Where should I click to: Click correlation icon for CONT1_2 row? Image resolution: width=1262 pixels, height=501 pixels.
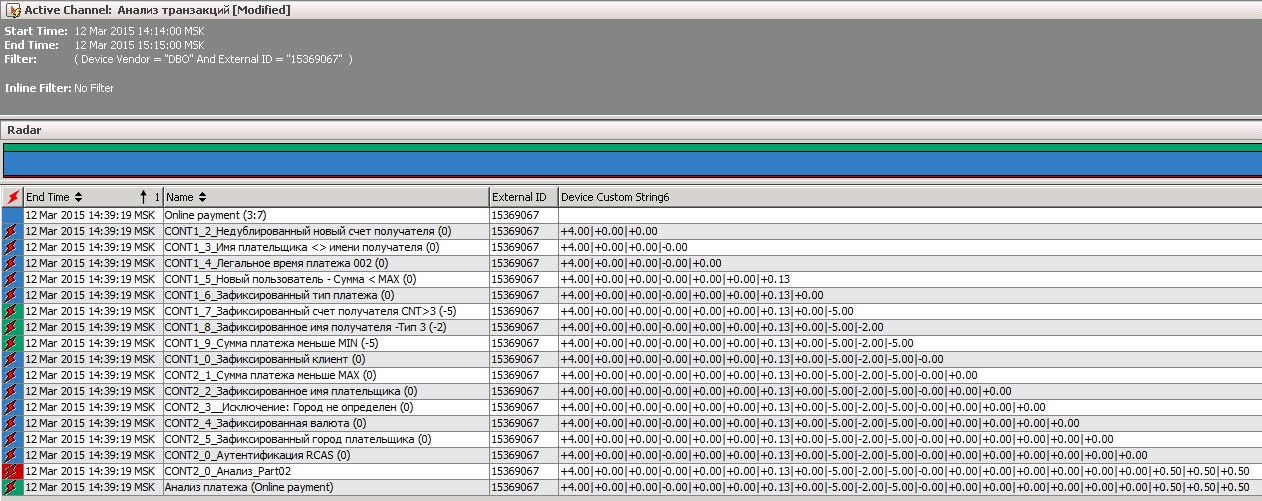pyautogui.click(x=12, y=231)
